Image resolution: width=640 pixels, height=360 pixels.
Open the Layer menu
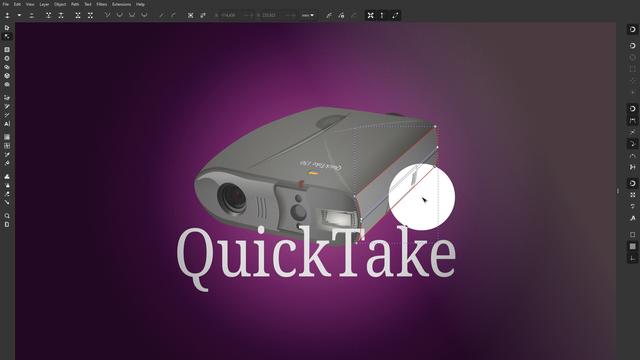click(x=44, y=4)
